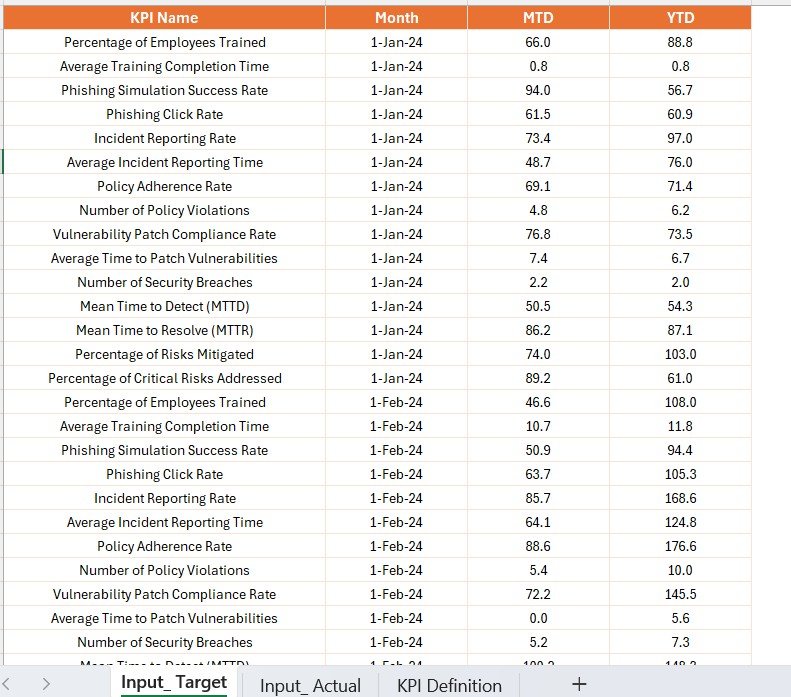This screenshot has width=791, height=697.
Task: Click MTD value 66.0
Action: tap(538, 42)
